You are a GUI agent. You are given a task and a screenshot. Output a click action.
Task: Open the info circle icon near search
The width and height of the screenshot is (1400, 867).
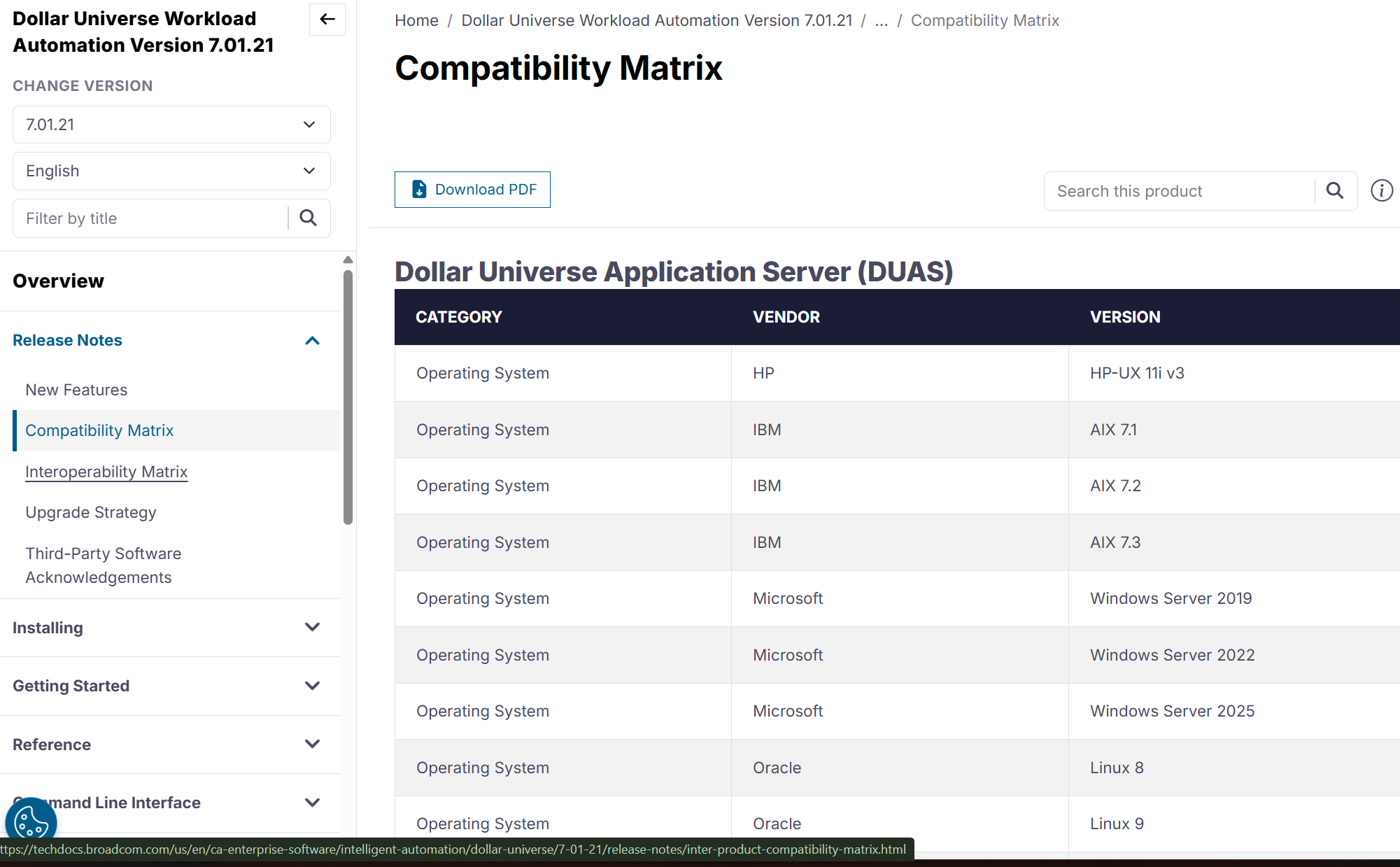coord(1382,191)
